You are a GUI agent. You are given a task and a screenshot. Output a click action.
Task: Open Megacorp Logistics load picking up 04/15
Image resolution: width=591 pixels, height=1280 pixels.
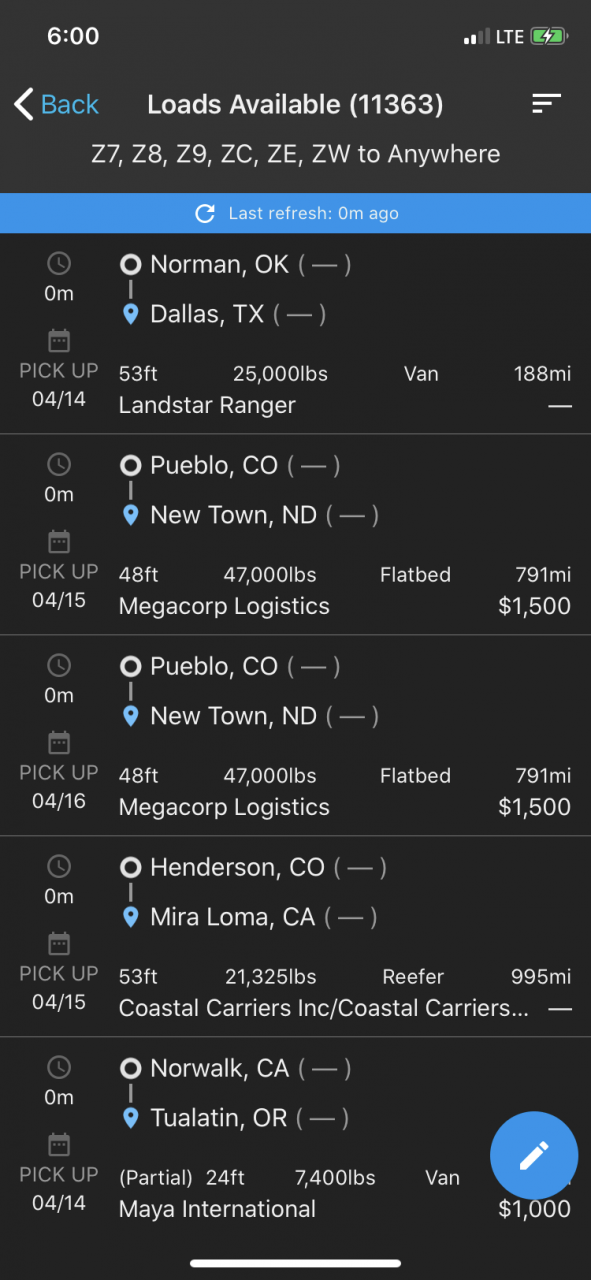(295, 535)
